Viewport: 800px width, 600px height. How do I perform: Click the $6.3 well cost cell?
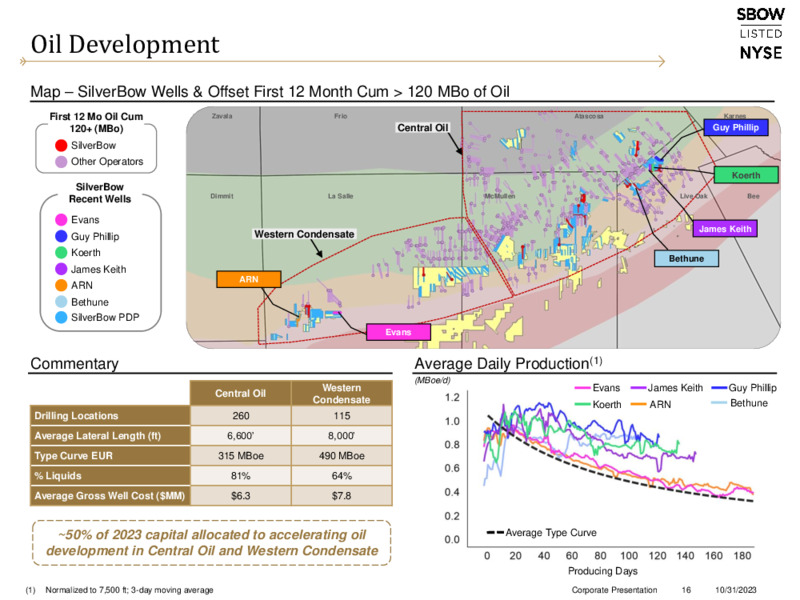pos(240,495)
